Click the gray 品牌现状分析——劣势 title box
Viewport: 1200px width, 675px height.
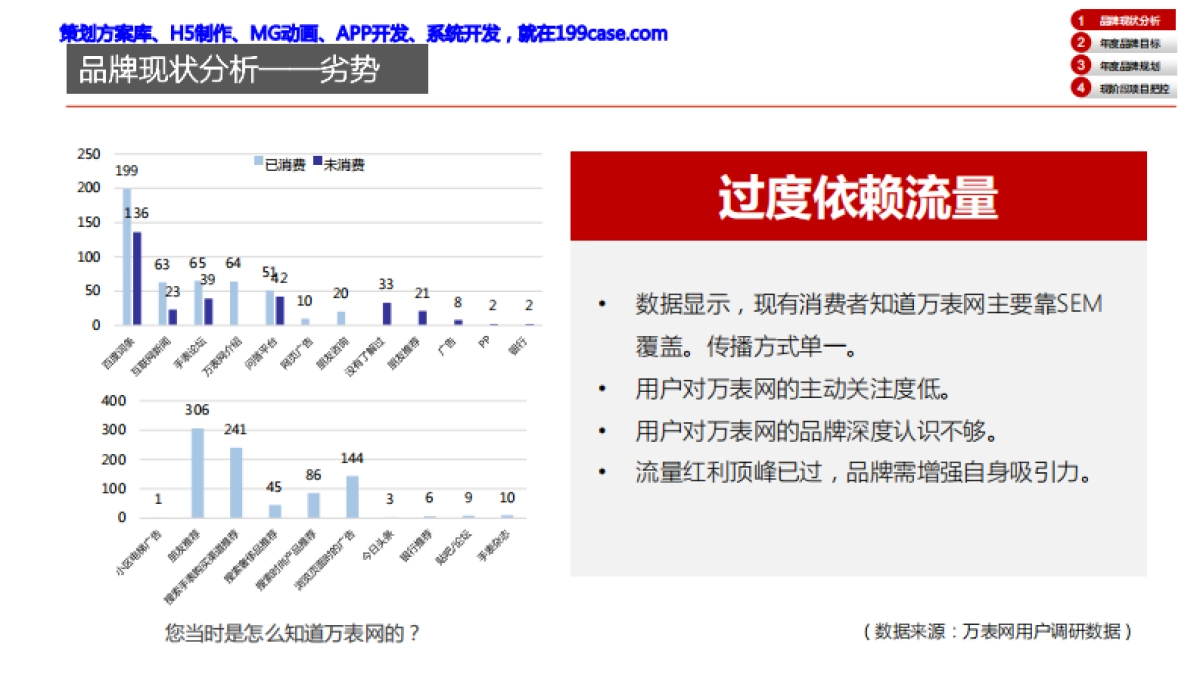(245, 71)
